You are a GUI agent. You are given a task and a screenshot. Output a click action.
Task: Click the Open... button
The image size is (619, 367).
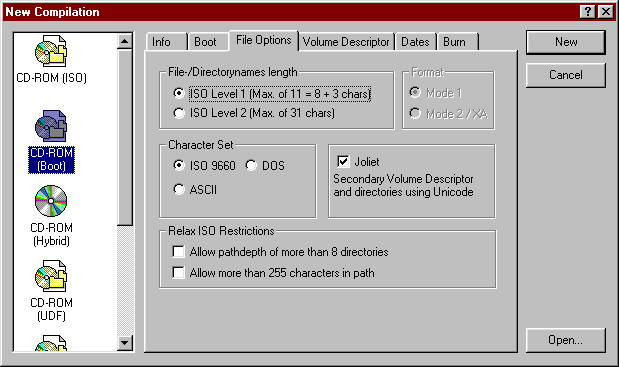(x=566, y=340)
